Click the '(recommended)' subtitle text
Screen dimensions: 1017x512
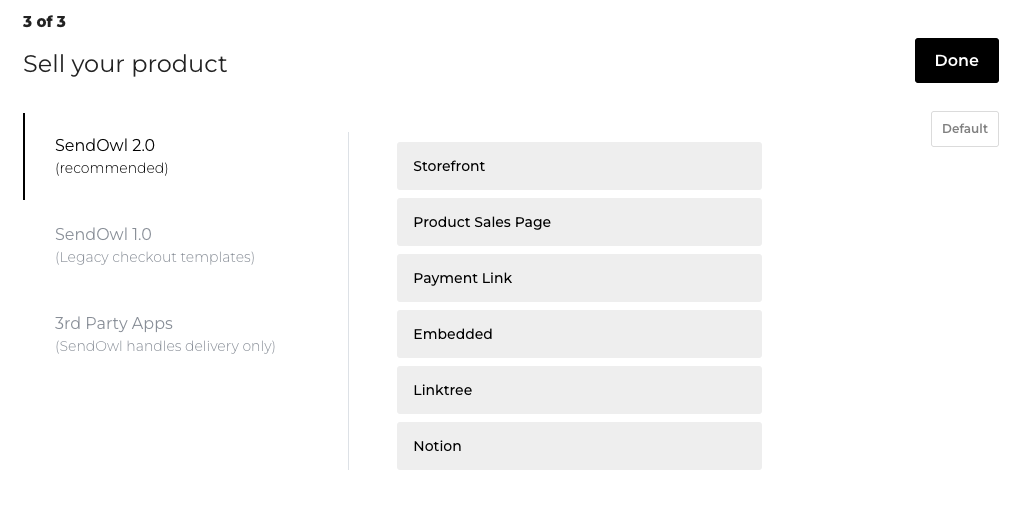[112, 168]
